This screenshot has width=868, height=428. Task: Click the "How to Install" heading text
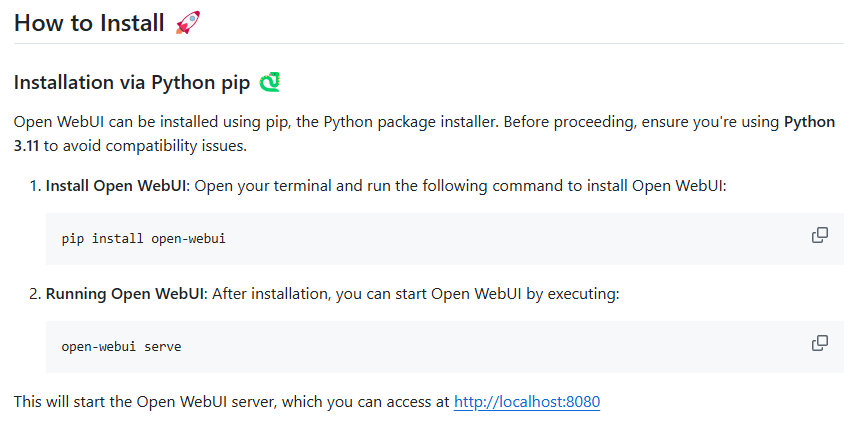coord(89,23)
